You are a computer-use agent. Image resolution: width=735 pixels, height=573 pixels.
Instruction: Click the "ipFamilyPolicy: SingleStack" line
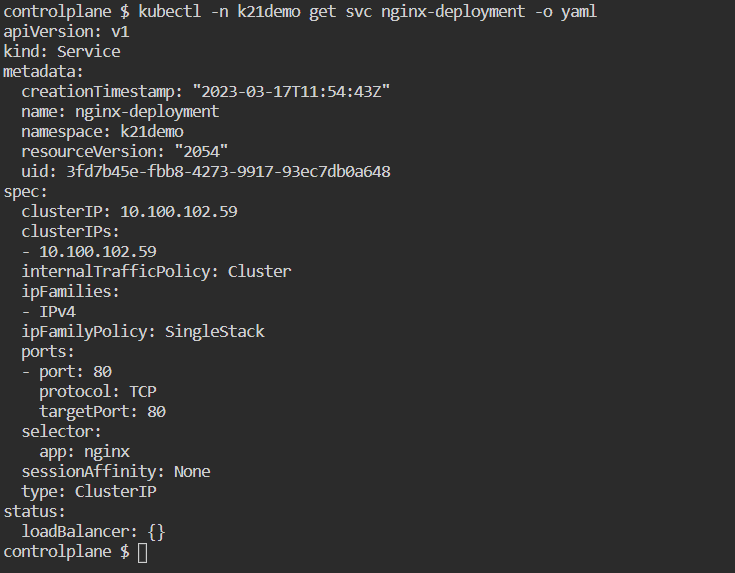143,331
